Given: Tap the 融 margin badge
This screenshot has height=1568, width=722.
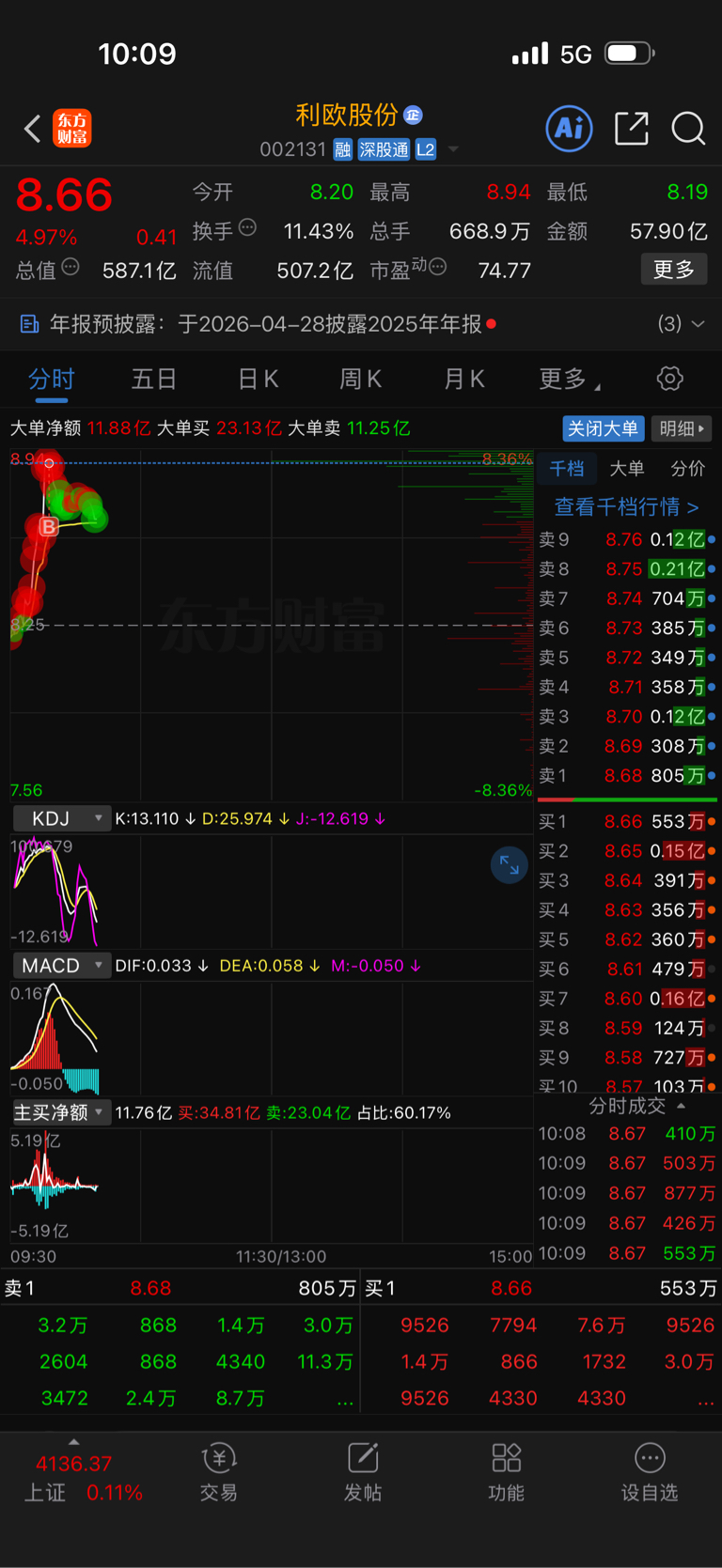Looking at the screenshot, I should point(343,149).
